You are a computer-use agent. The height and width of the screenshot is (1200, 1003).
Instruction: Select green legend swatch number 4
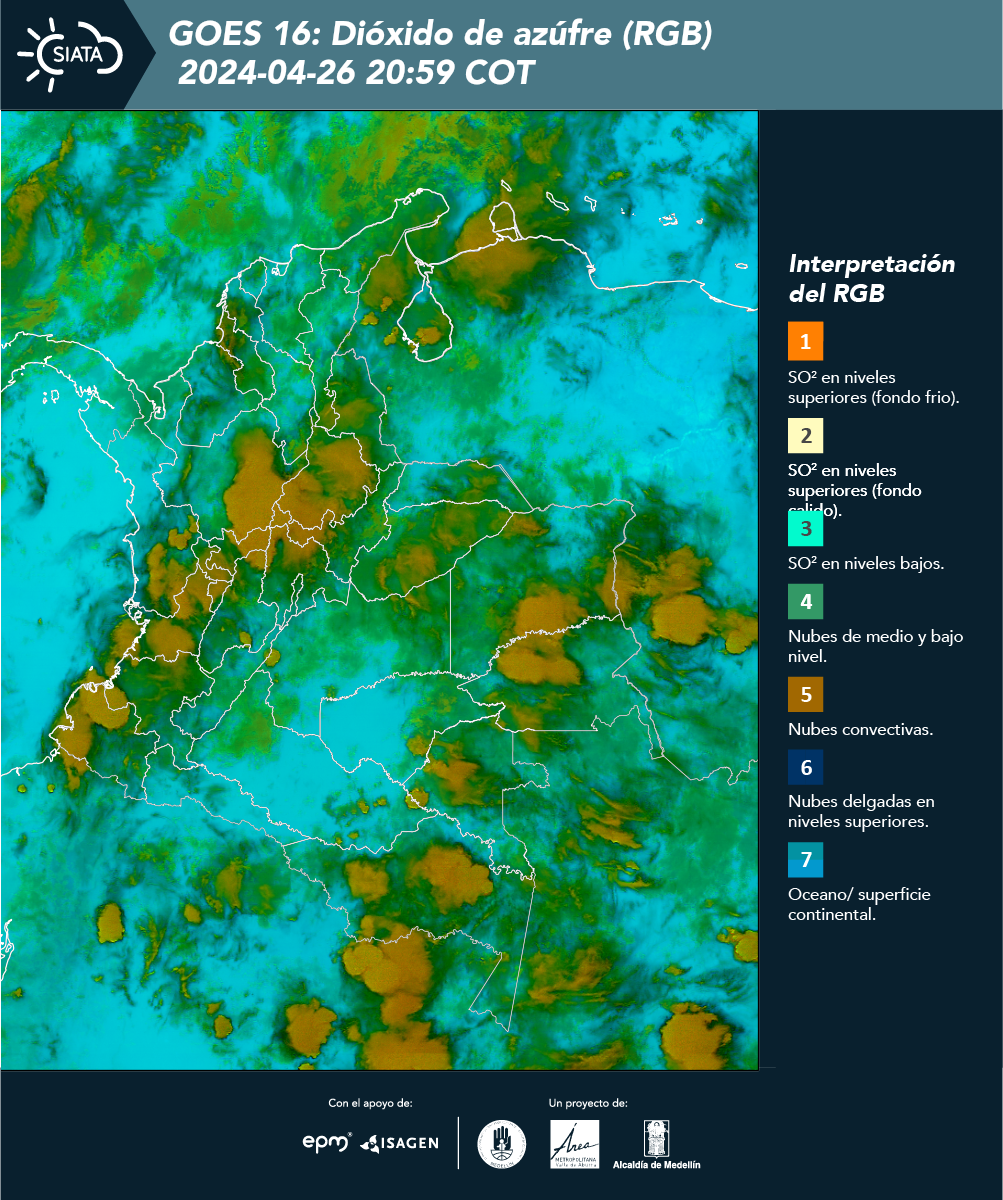[805, 602]
